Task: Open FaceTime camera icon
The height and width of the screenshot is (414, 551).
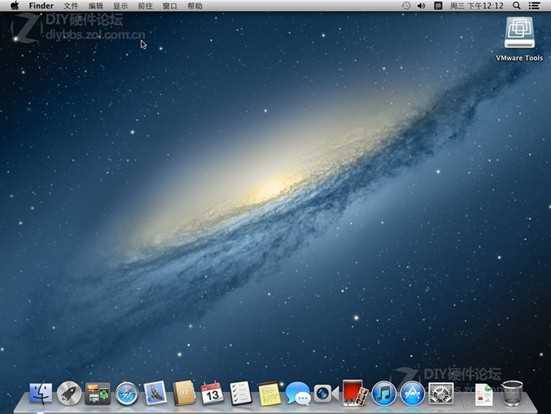Action: coord(326,393)
